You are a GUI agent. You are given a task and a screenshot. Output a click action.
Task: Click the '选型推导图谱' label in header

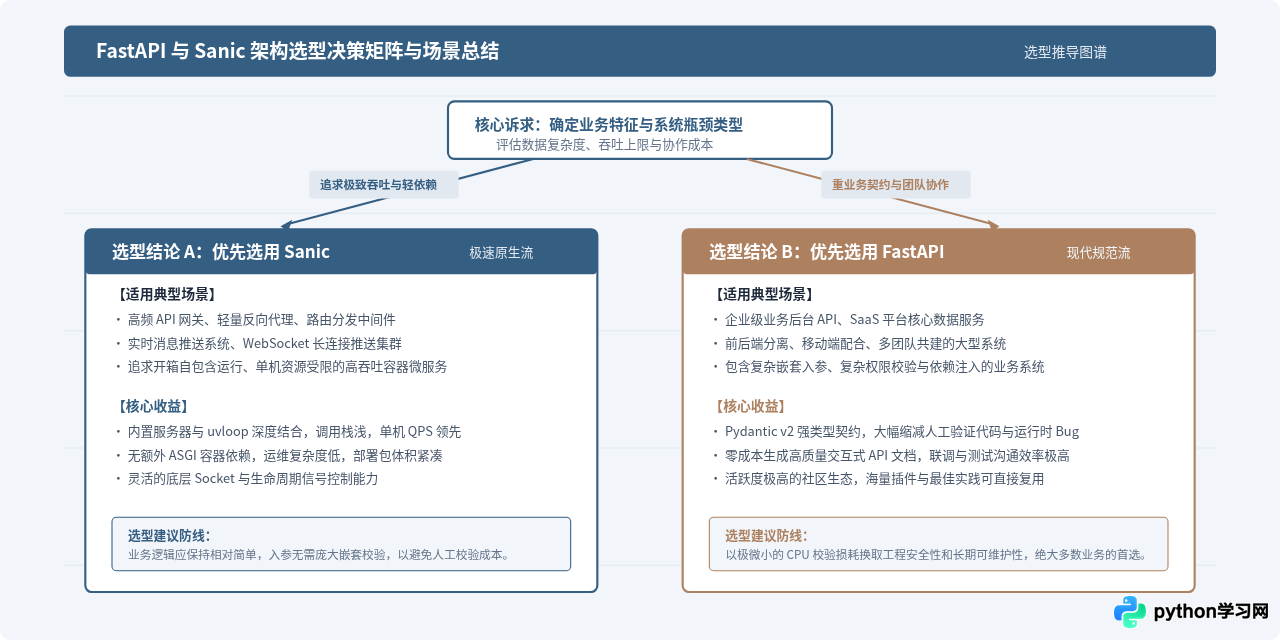coord(1065,52)
